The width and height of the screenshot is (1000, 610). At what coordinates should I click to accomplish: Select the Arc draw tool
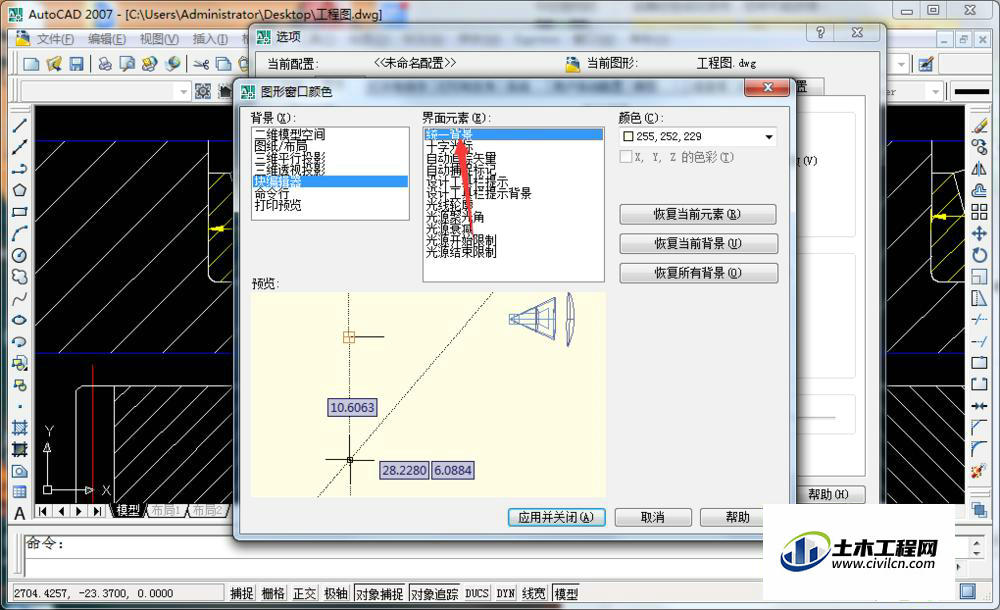(x=19, y=234)
